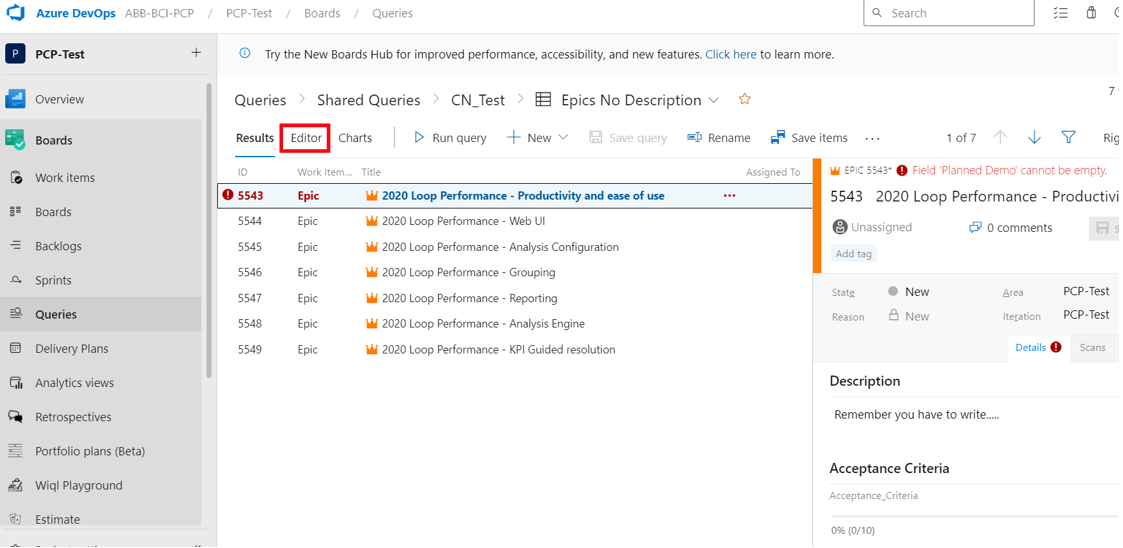
Task: Open the Overview sidebar icon
Action: coord(15,99)
